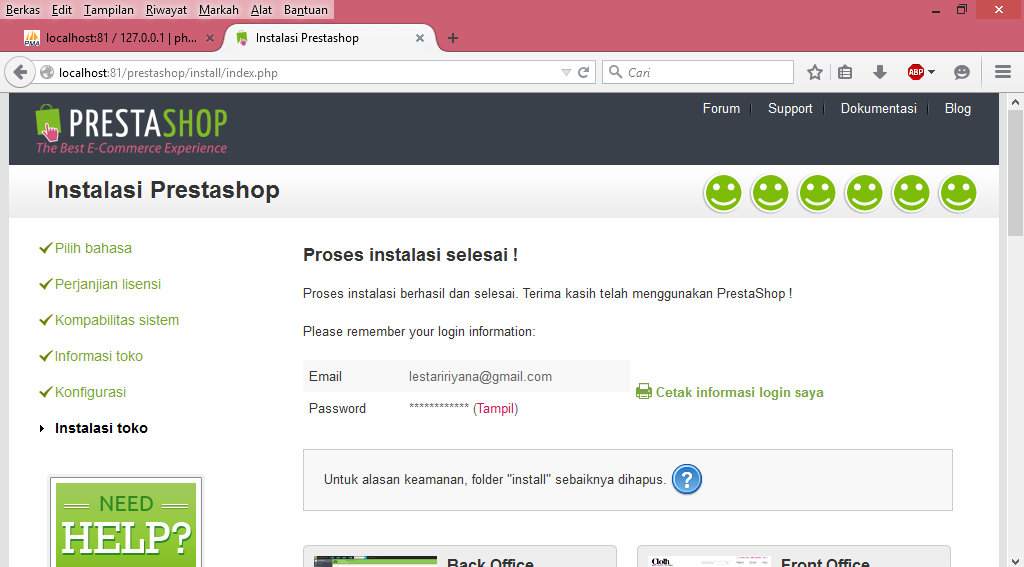1024x567 pixels.
Task: Open the Bantuan menu
Action: click(306, 10)
